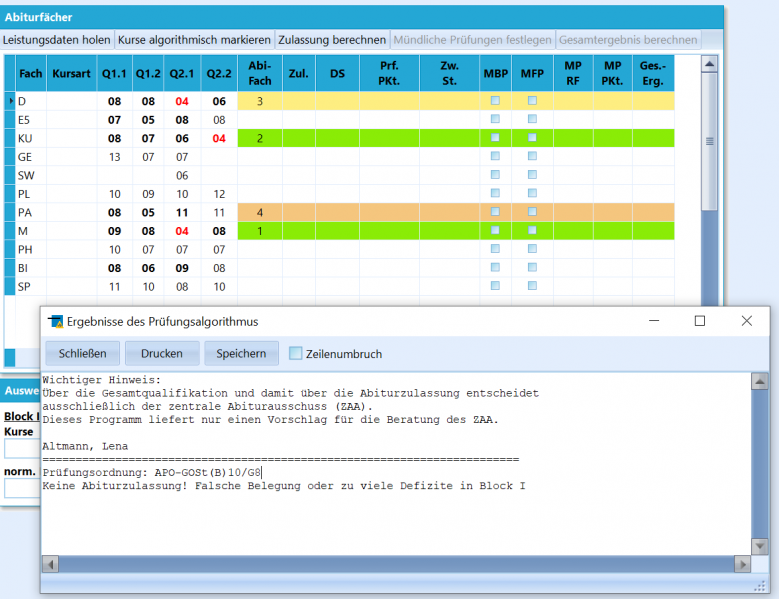Click the 12 grade in row PL
779x599 pixels.
[x=219, y=194]
